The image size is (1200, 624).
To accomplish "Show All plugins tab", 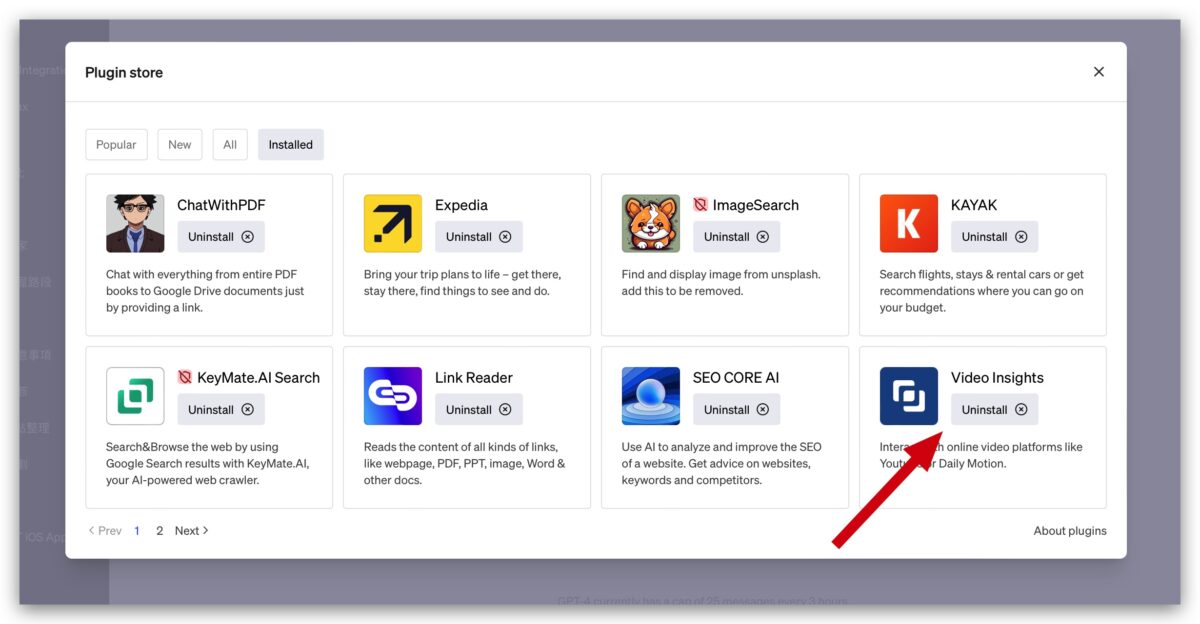I will coord(230,145).
